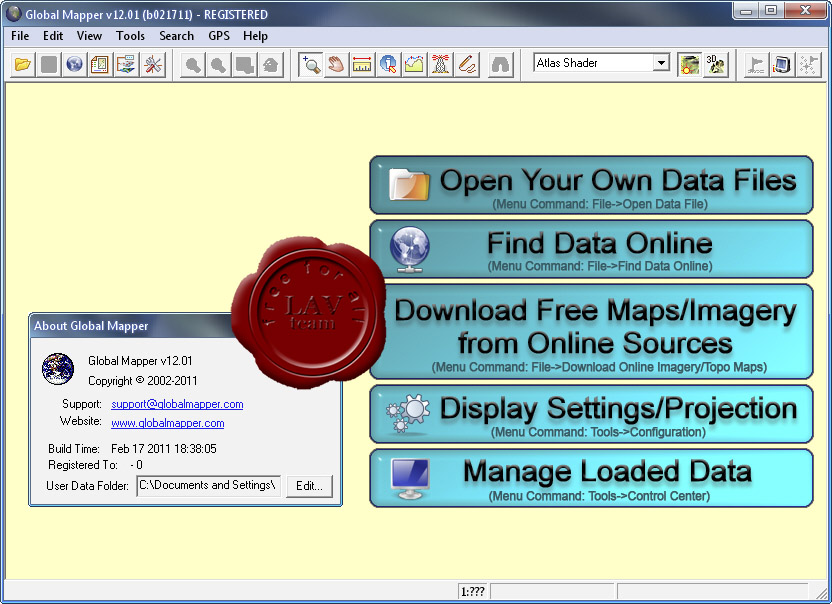832x604 pixels.
Task: Open Configuration via the wrench-and-screwdriver toolbar icon
Action: (153, 65)
